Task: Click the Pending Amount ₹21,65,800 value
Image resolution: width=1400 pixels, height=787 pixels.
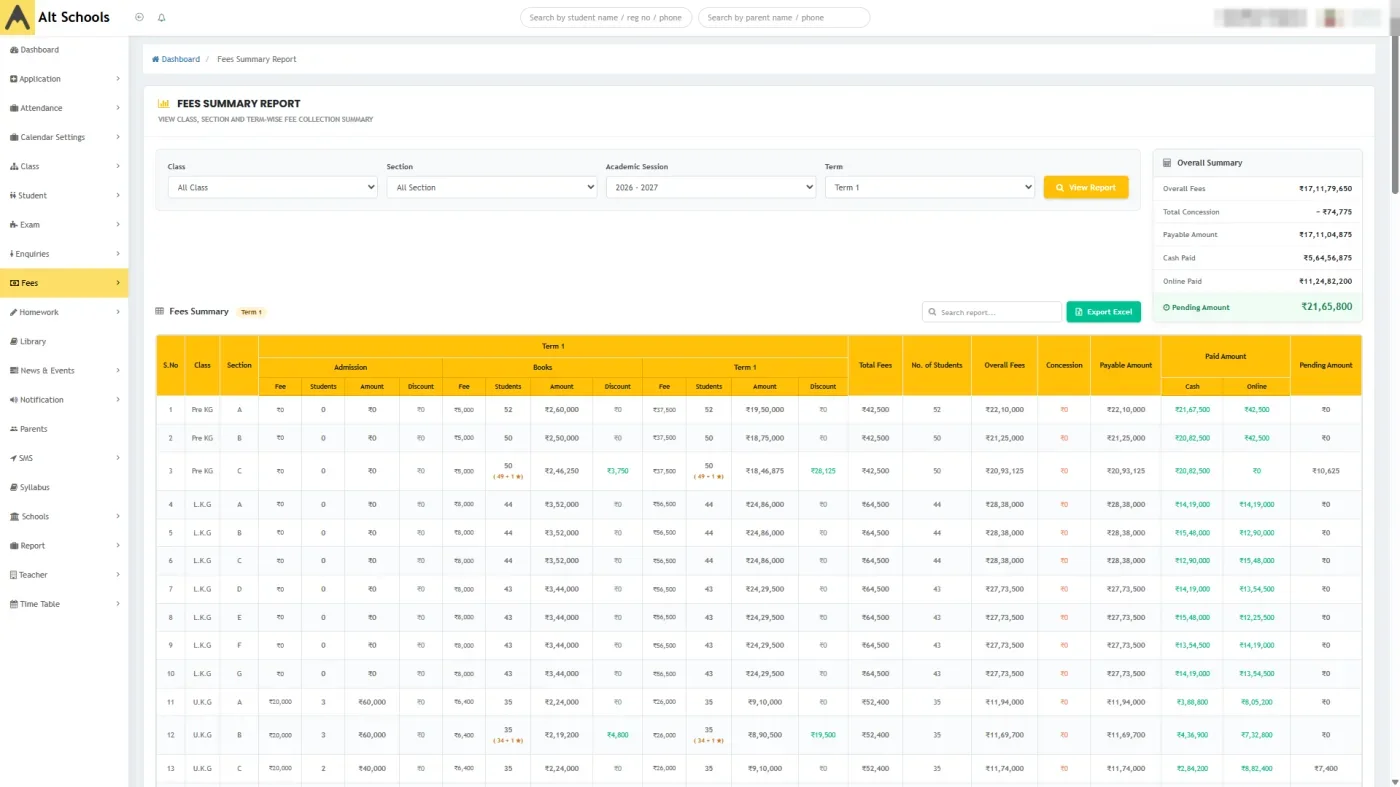Action: (1326, 307)
